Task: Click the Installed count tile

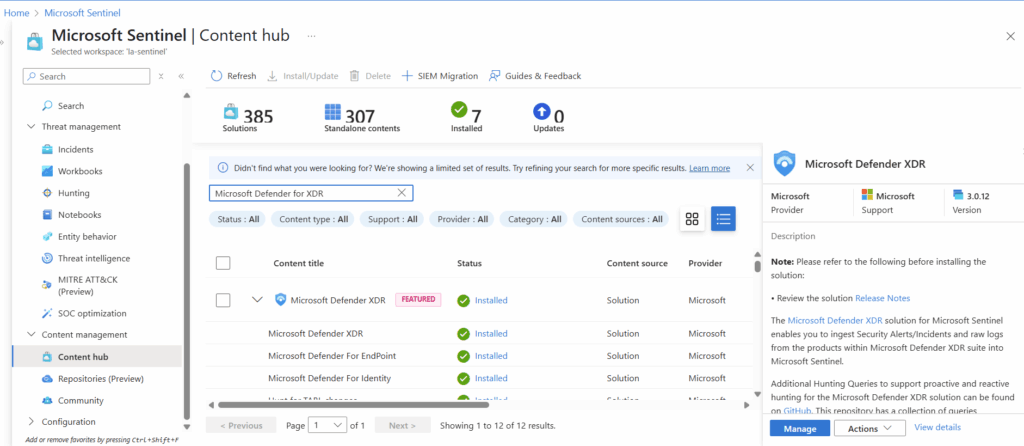Action: [x=466, y=118]
